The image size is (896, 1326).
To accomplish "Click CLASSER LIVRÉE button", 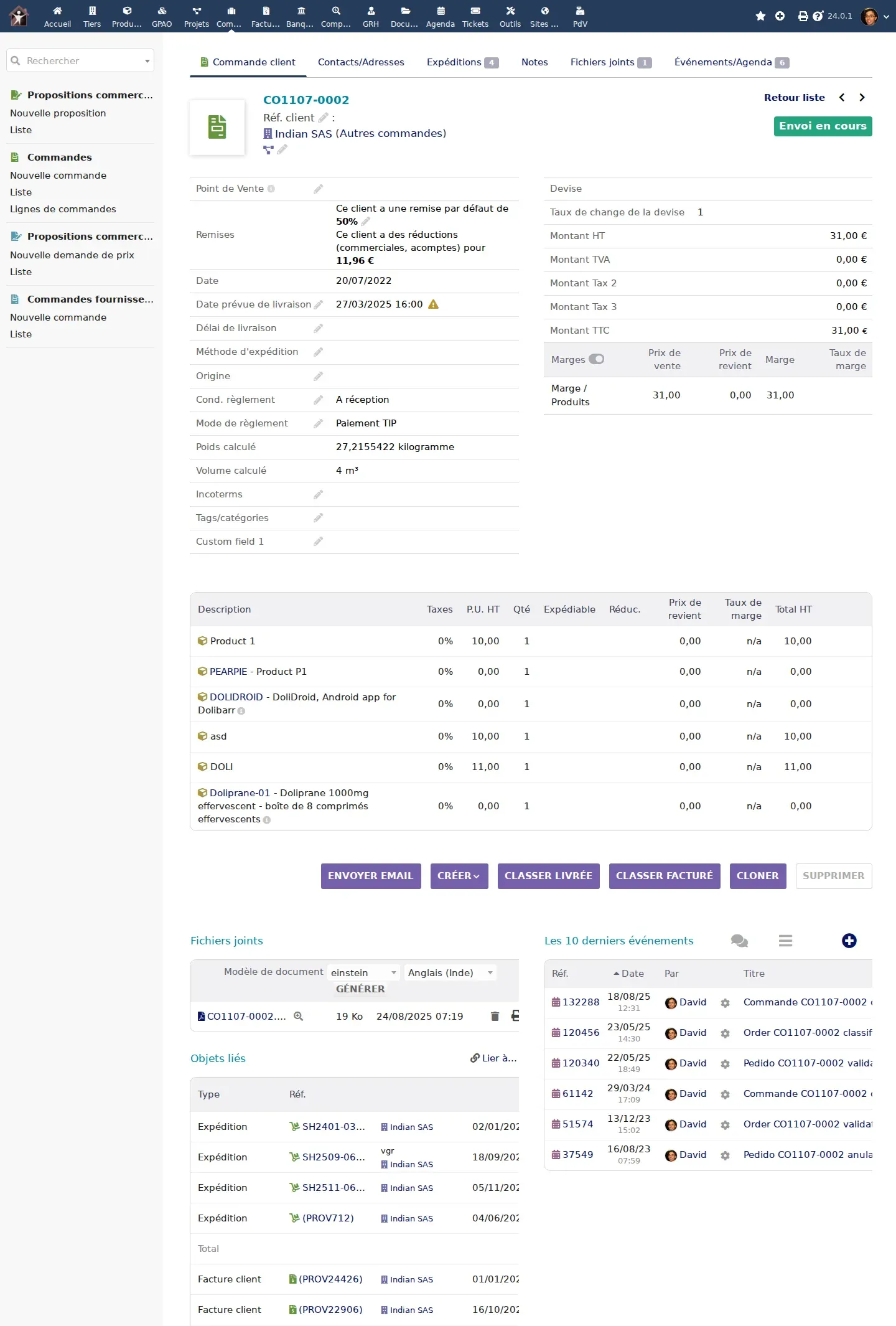I will point(549,876).
